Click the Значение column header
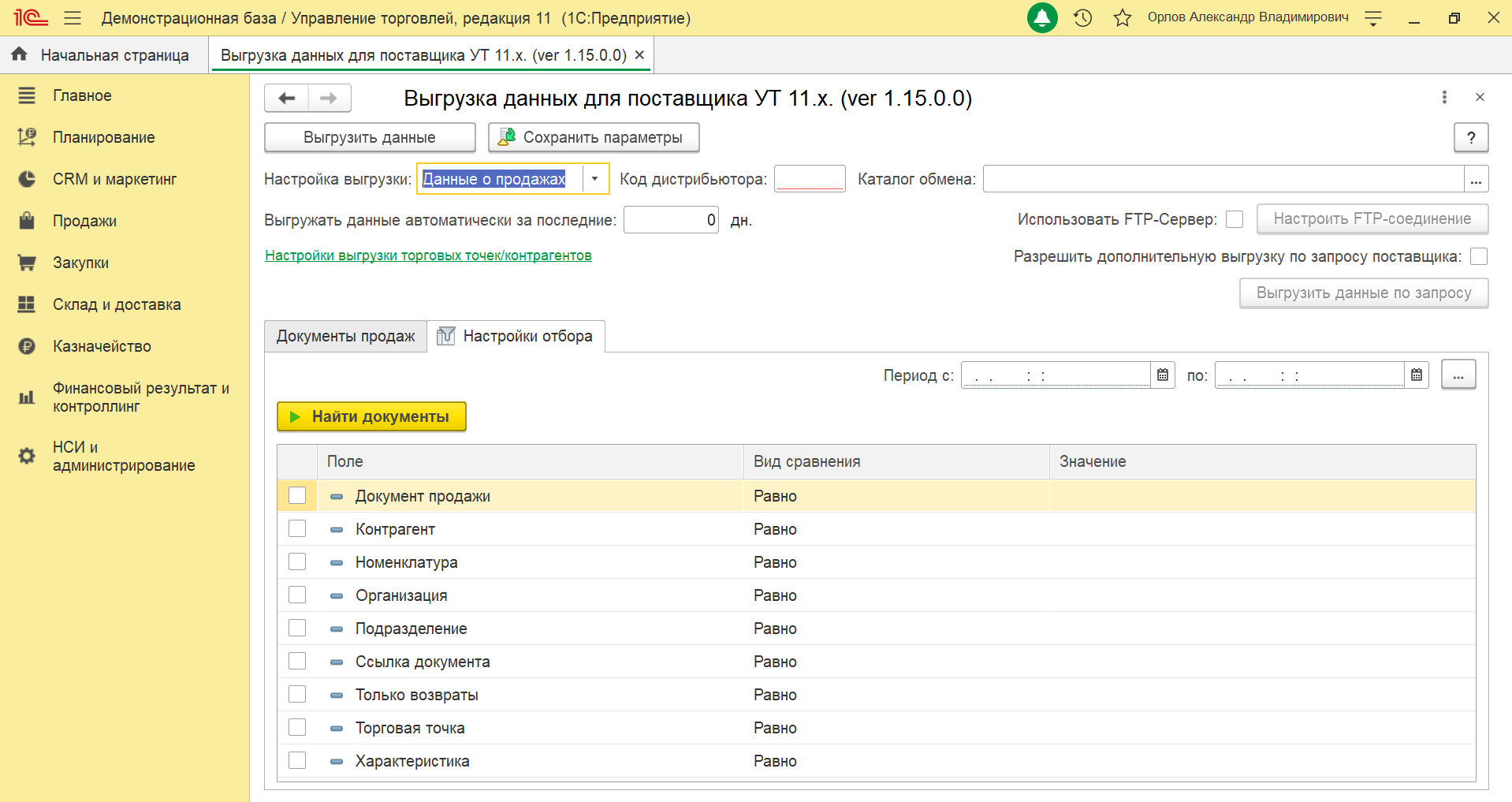 click(1262, 461)
